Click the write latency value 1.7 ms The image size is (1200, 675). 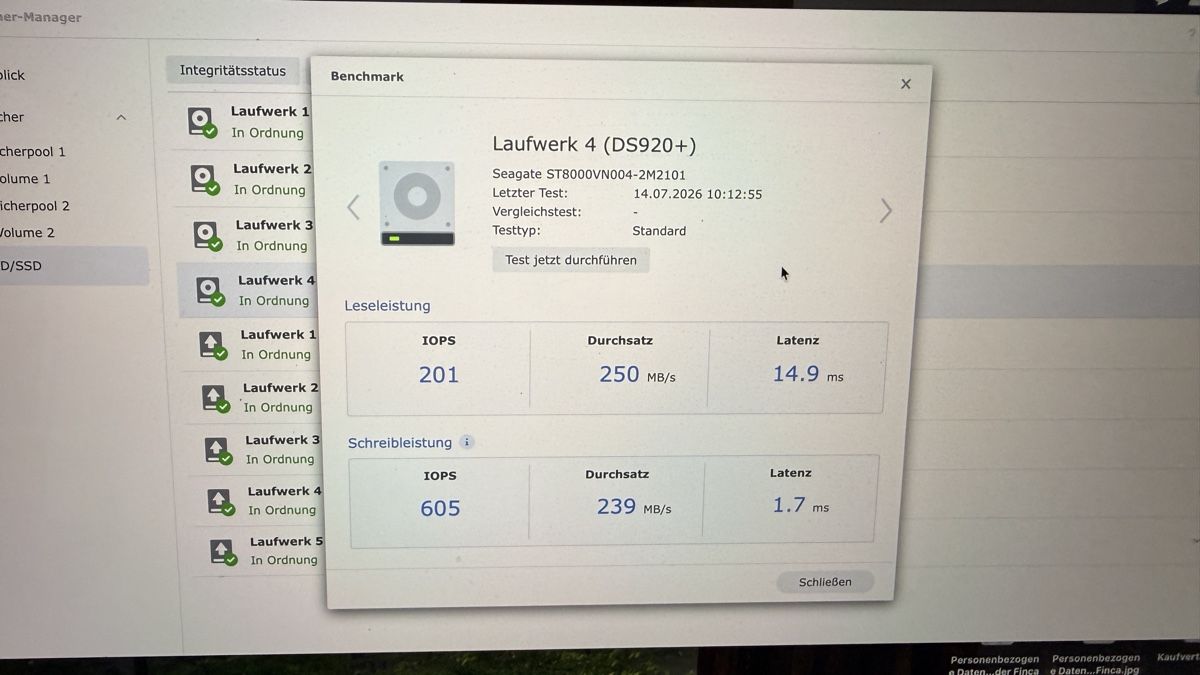point(800,505)
